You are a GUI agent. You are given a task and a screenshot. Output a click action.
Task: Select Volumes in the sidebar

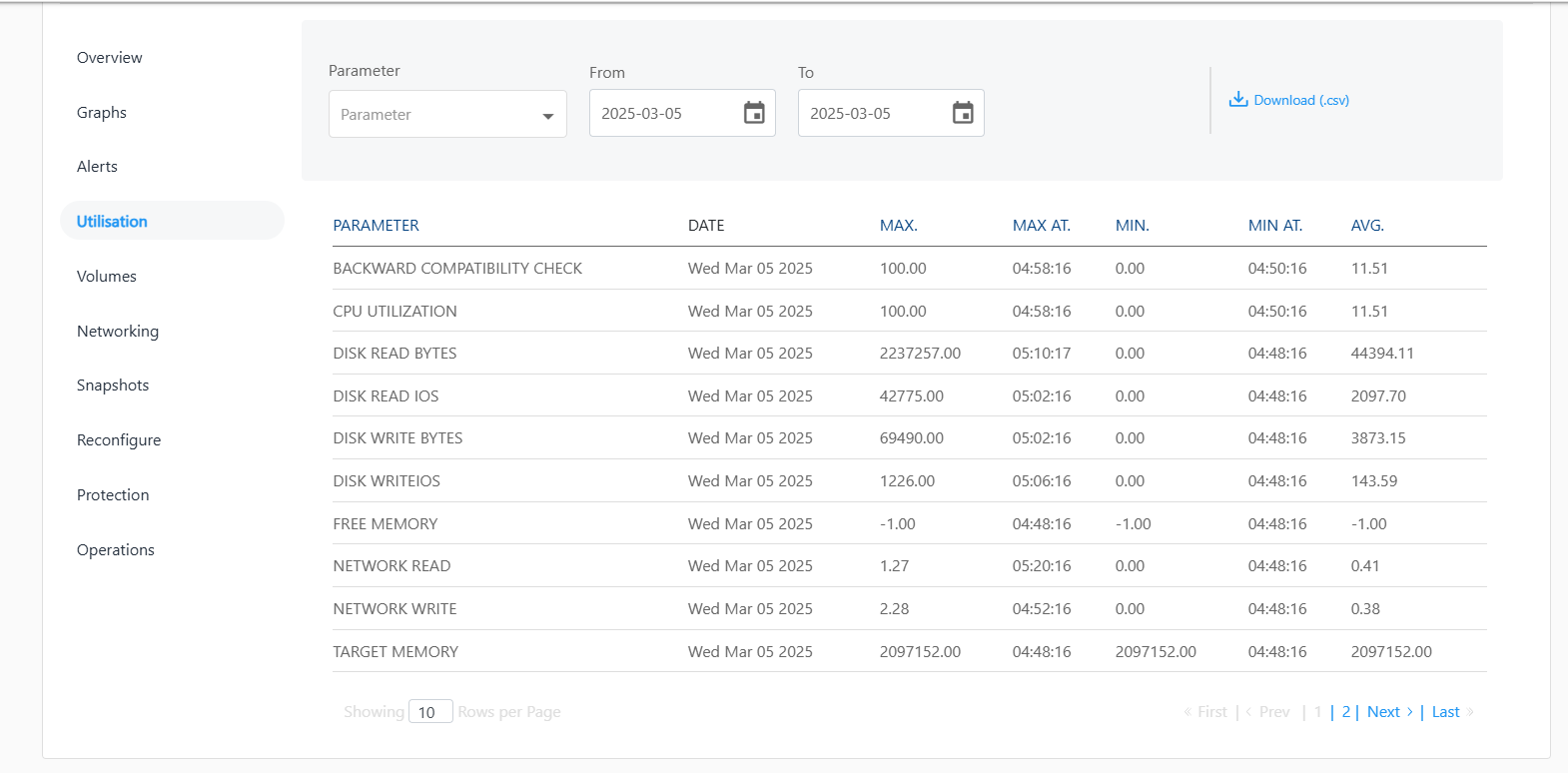[x=107, y=277]
